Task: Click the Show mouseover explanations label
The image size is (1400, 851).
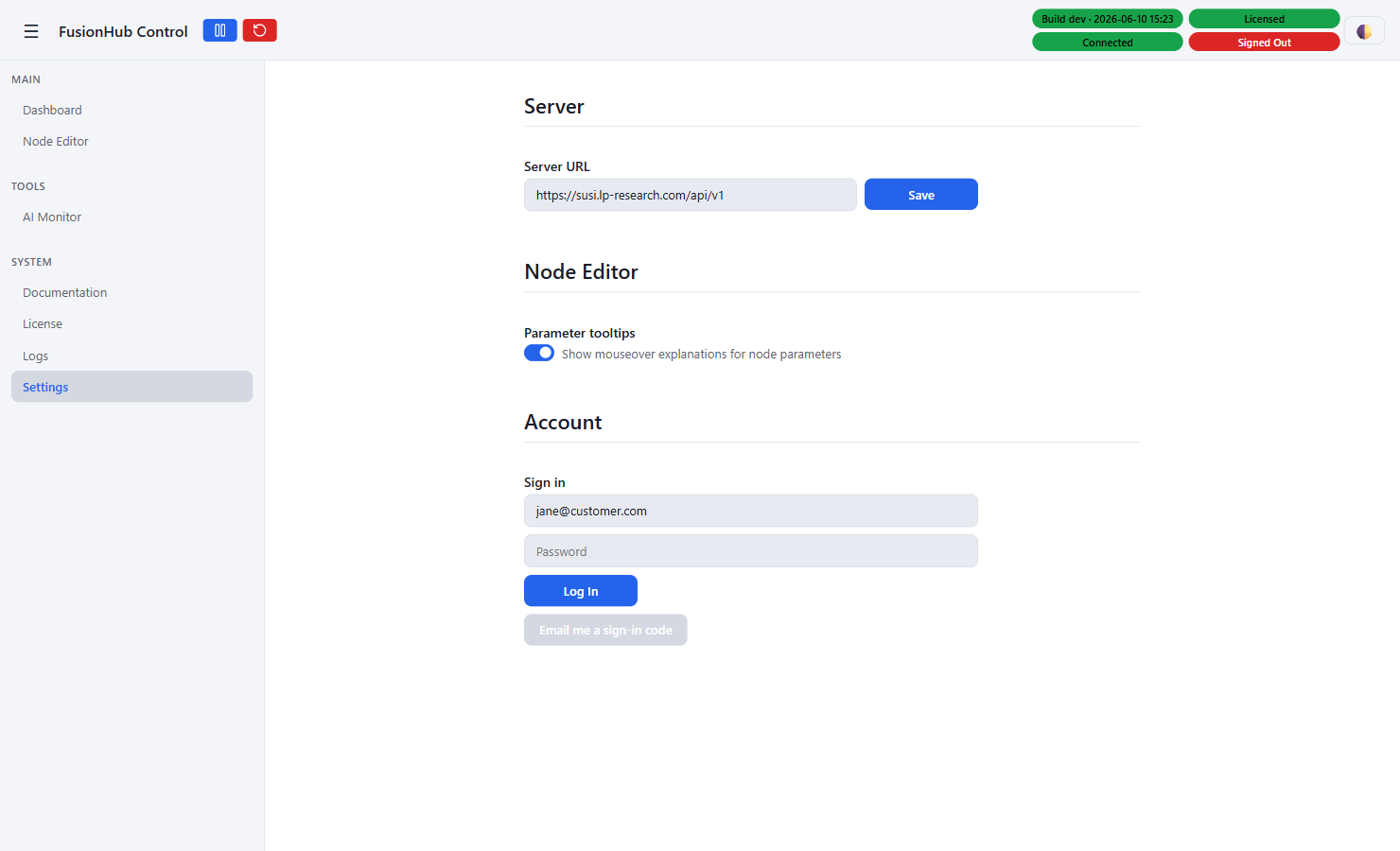Action: (701, 354)
